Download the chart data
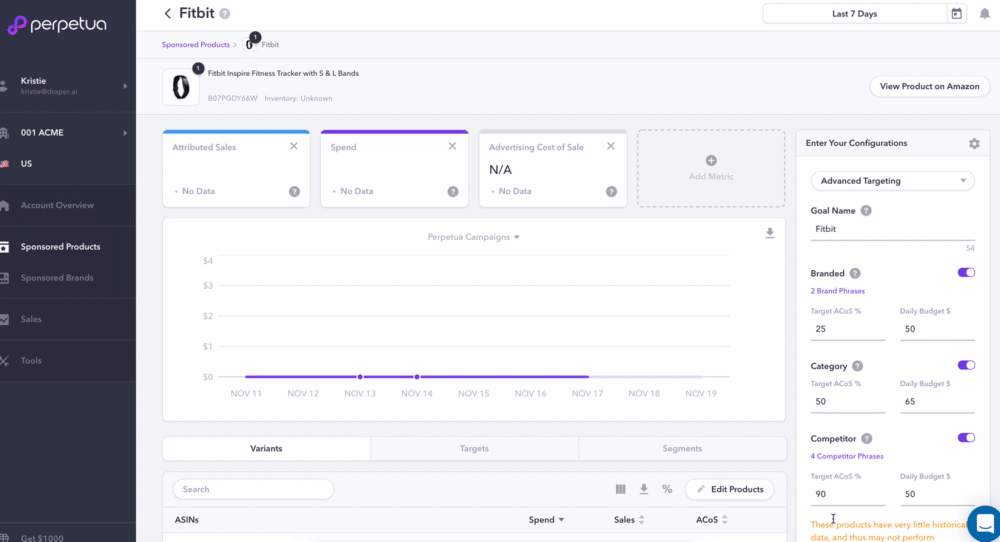The width and height of the screenshot is (1000, 542). (x=770, y=233)
